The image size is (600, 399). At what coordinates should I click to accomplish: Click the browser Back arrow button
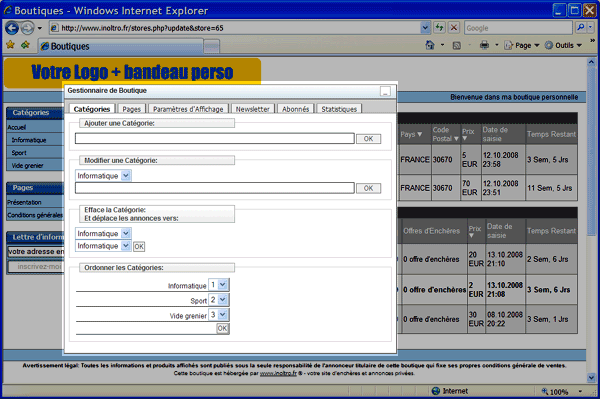11,28
